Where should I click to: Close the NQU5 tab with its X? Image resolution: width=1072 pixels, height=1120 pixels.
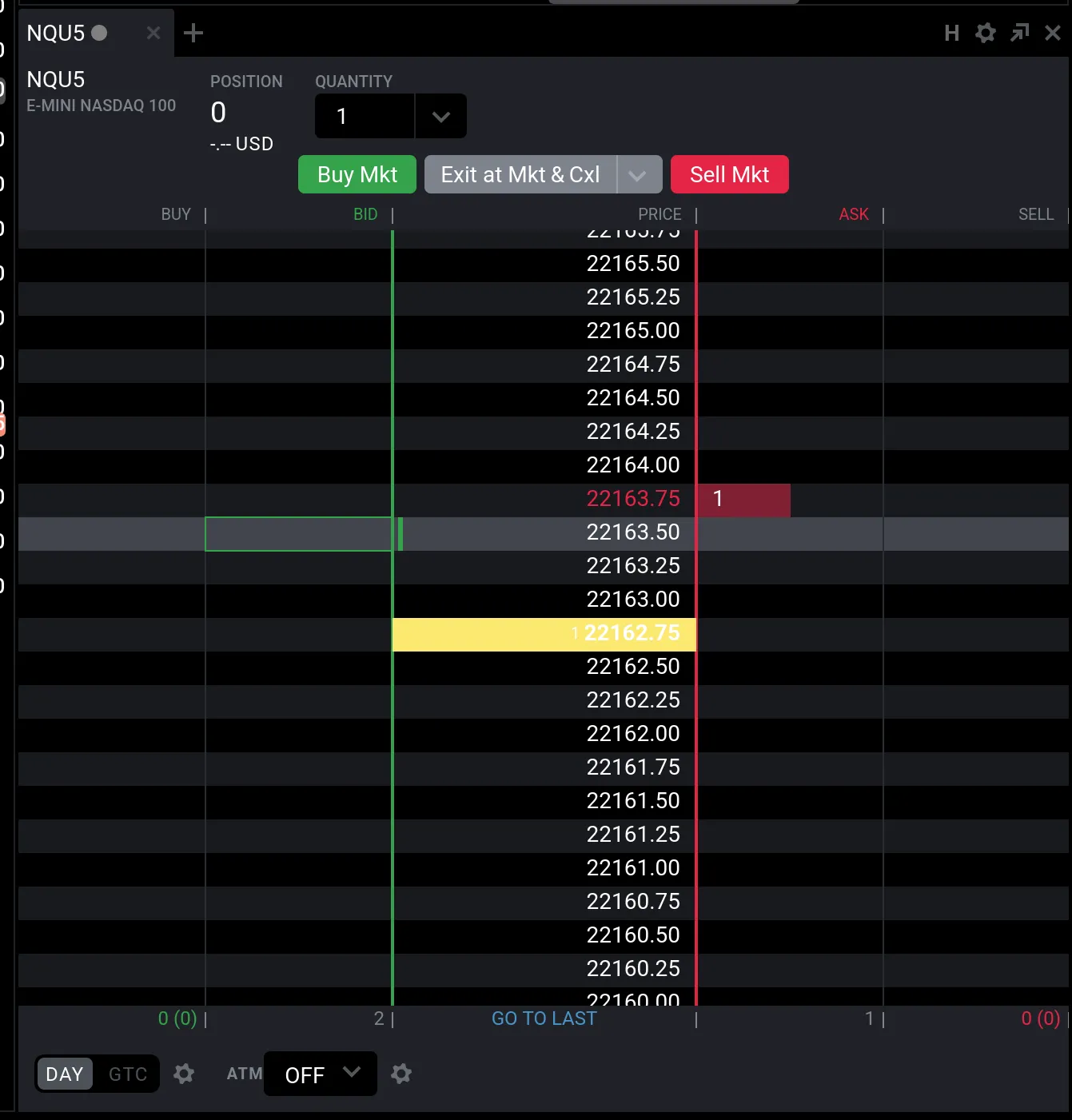(x=153, y=33)
